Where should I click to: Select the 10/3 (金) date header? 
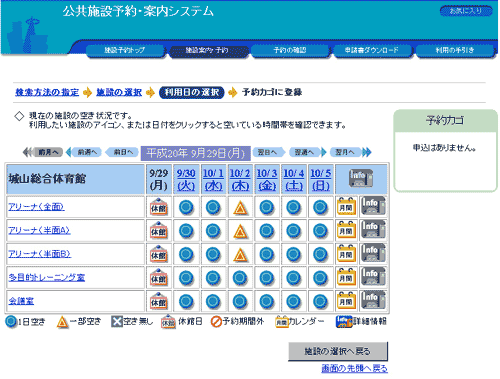tap(267, 179)
